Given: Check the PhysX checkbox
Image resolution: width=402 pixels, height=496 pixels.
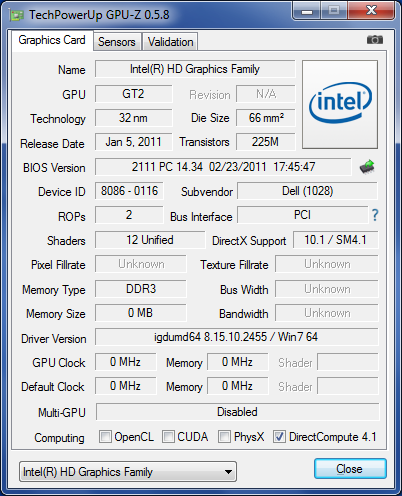Looking at the screenshot, I should [x=224, y=437].
